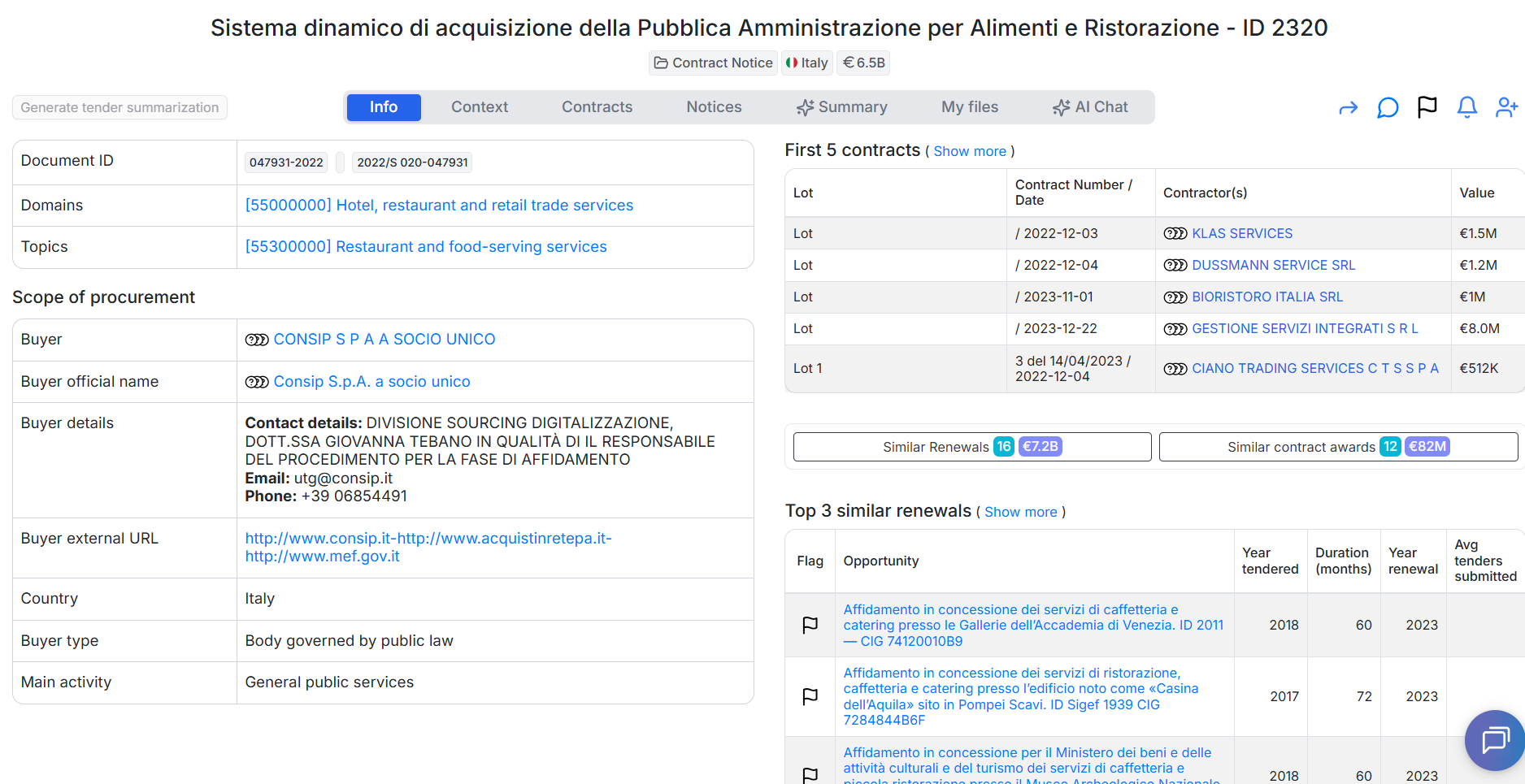Viewport: 1525px width, 784px height.
Task: Click the Avg tenders submitted column header
Action: coord(1485,561)
